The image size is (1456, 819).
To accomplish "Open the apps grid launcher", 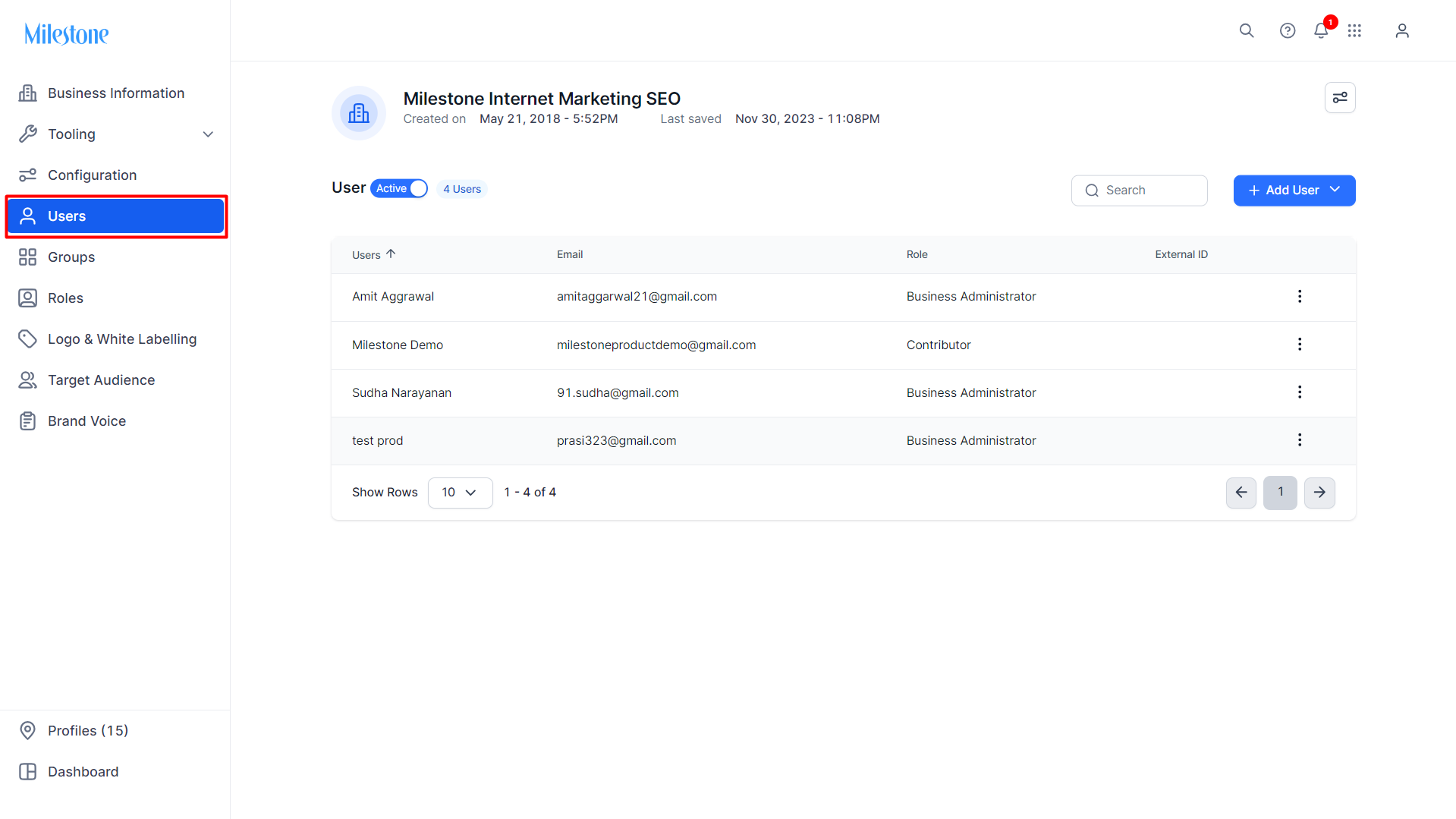I will tap(1354, 30).
